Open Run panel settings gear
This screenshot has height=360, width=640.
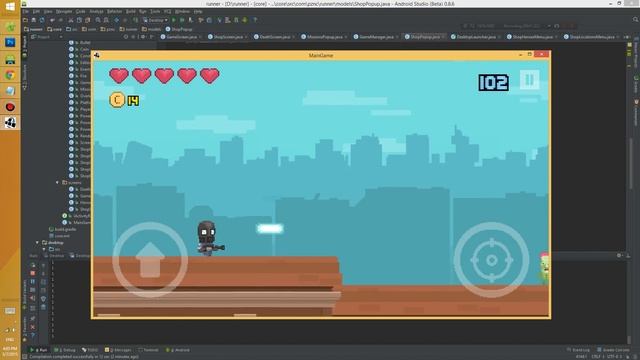(x=619, y=256)
